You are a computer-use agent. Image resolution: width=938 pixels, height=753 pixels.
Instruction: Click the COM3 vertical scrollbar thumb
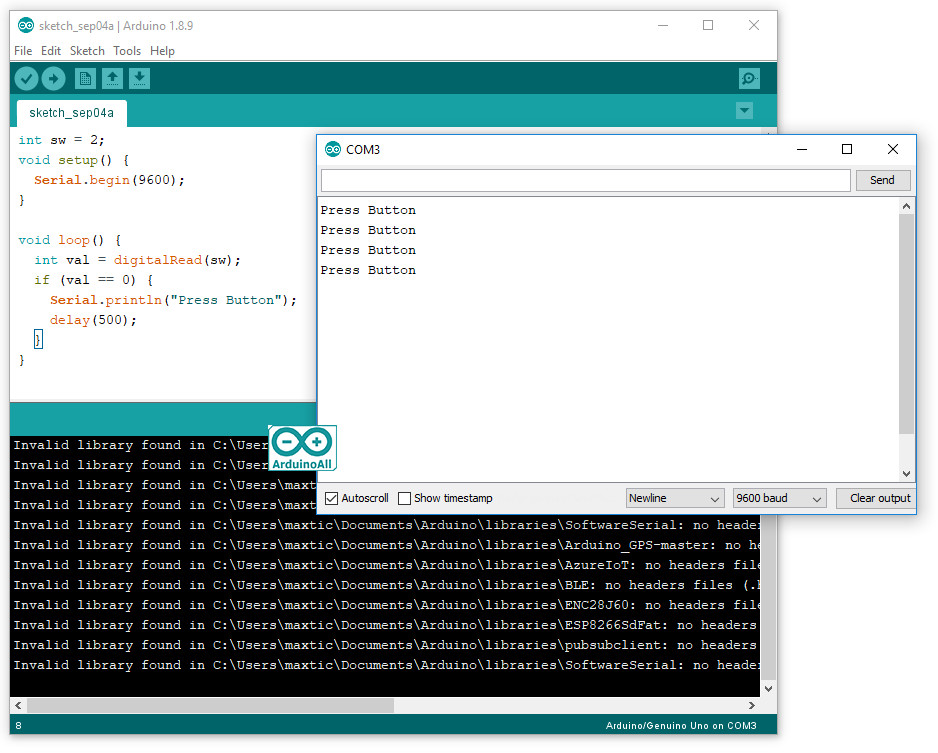[x=906, y=324]
